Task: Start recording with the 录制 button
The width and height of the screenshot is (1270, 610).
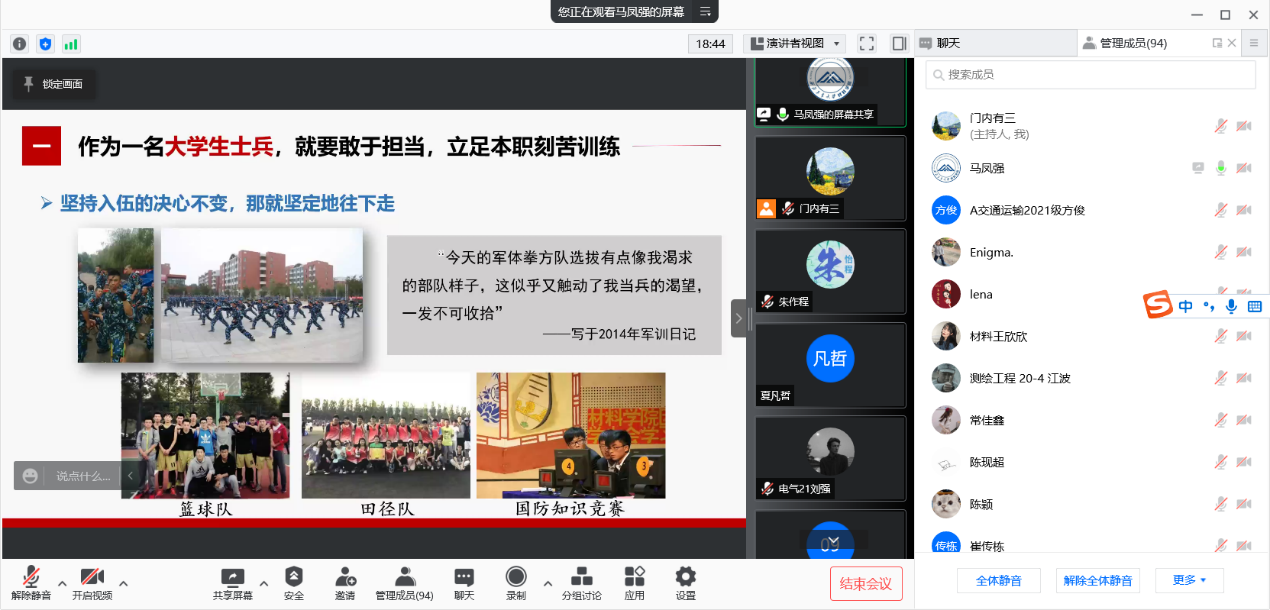Action: tap(516, 583)
